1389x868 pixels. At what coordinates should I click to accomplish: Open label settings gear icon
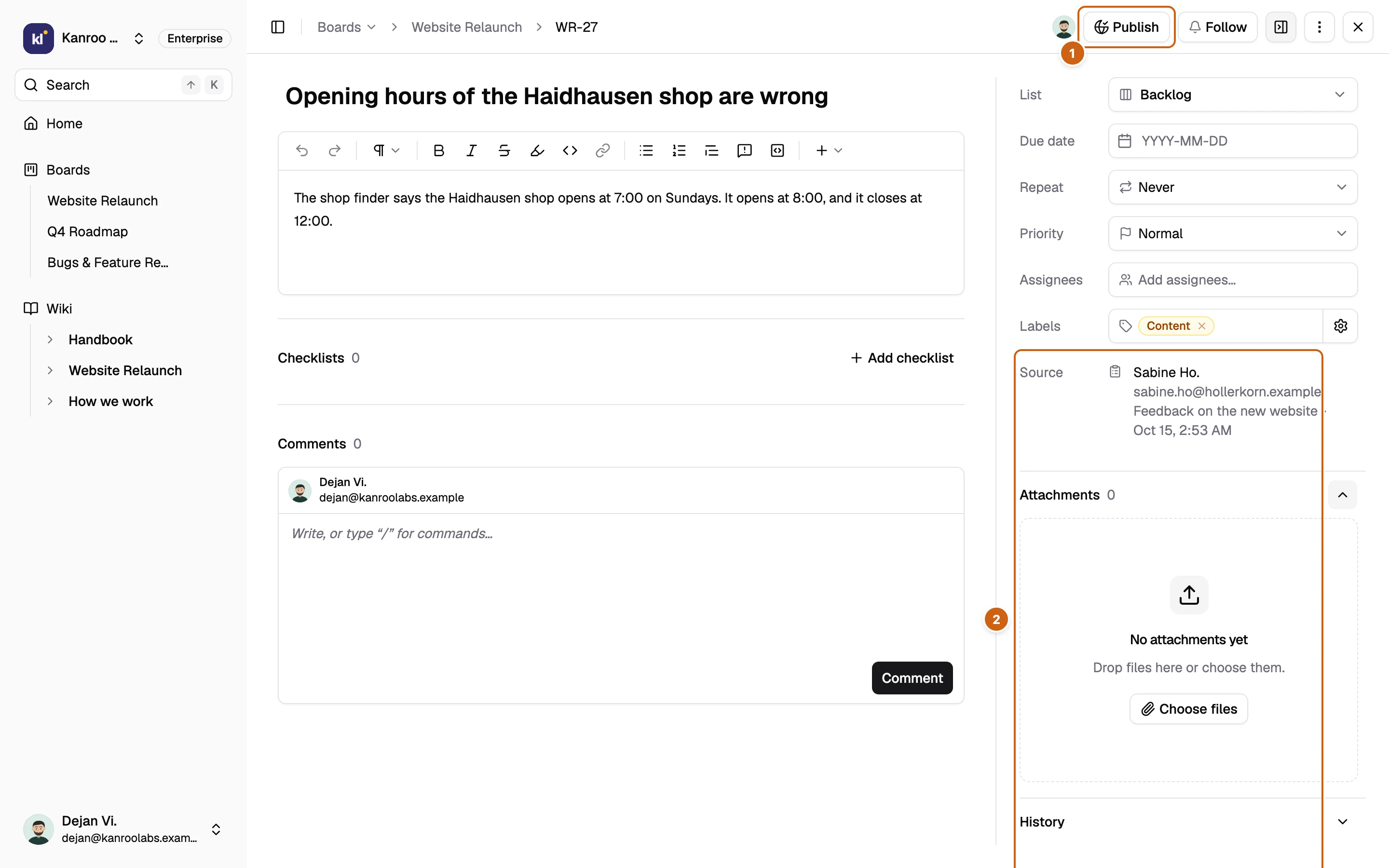1340,326
